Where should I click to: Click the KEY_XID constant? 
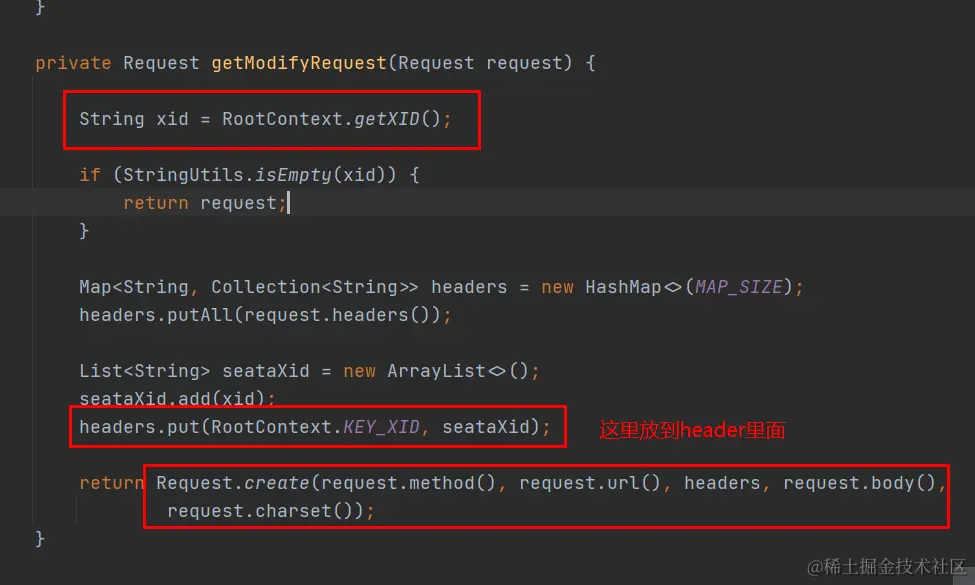point(381,426)
